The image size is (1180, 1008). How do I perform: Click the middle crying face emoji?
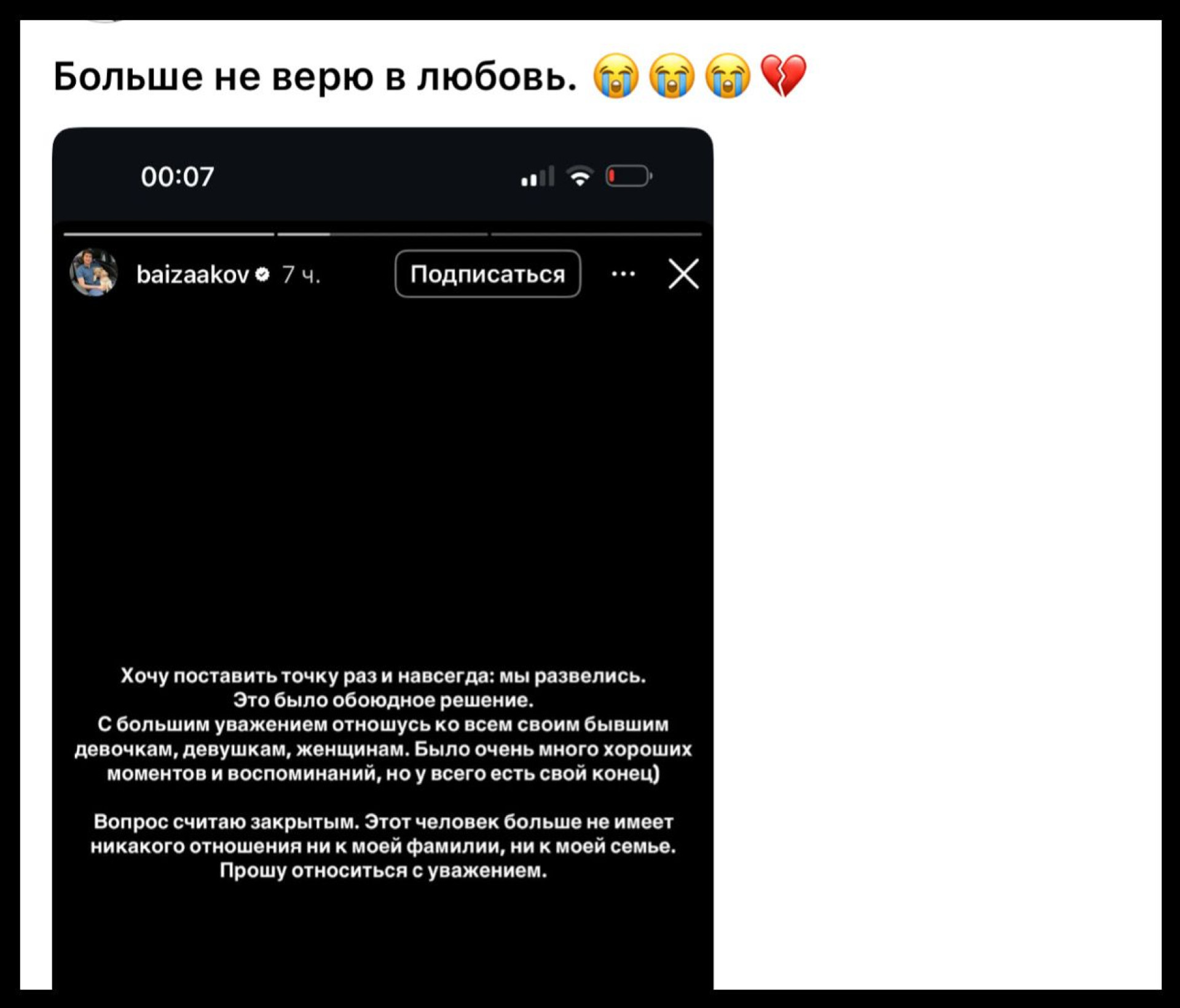point(672,76)
